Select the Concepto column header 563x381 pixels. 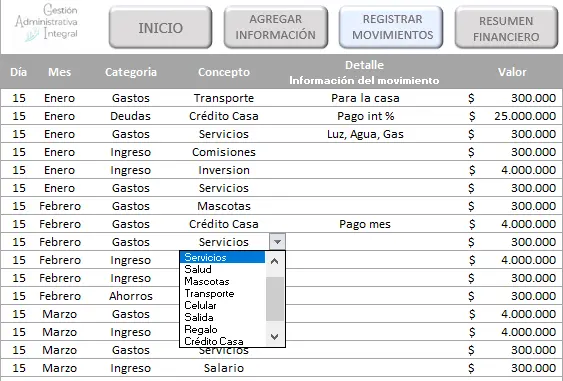(x=224, y=72)
